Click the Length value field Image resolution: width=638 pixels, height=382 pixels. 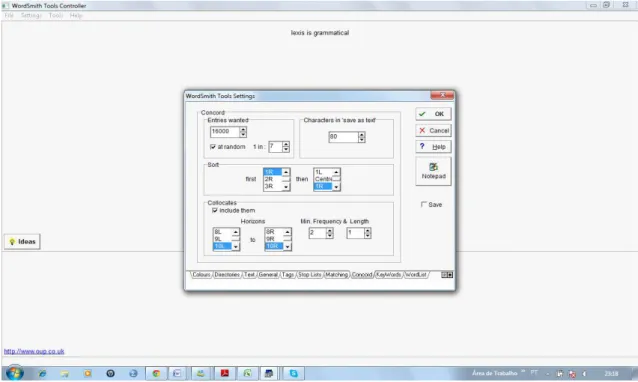[355, 233]
